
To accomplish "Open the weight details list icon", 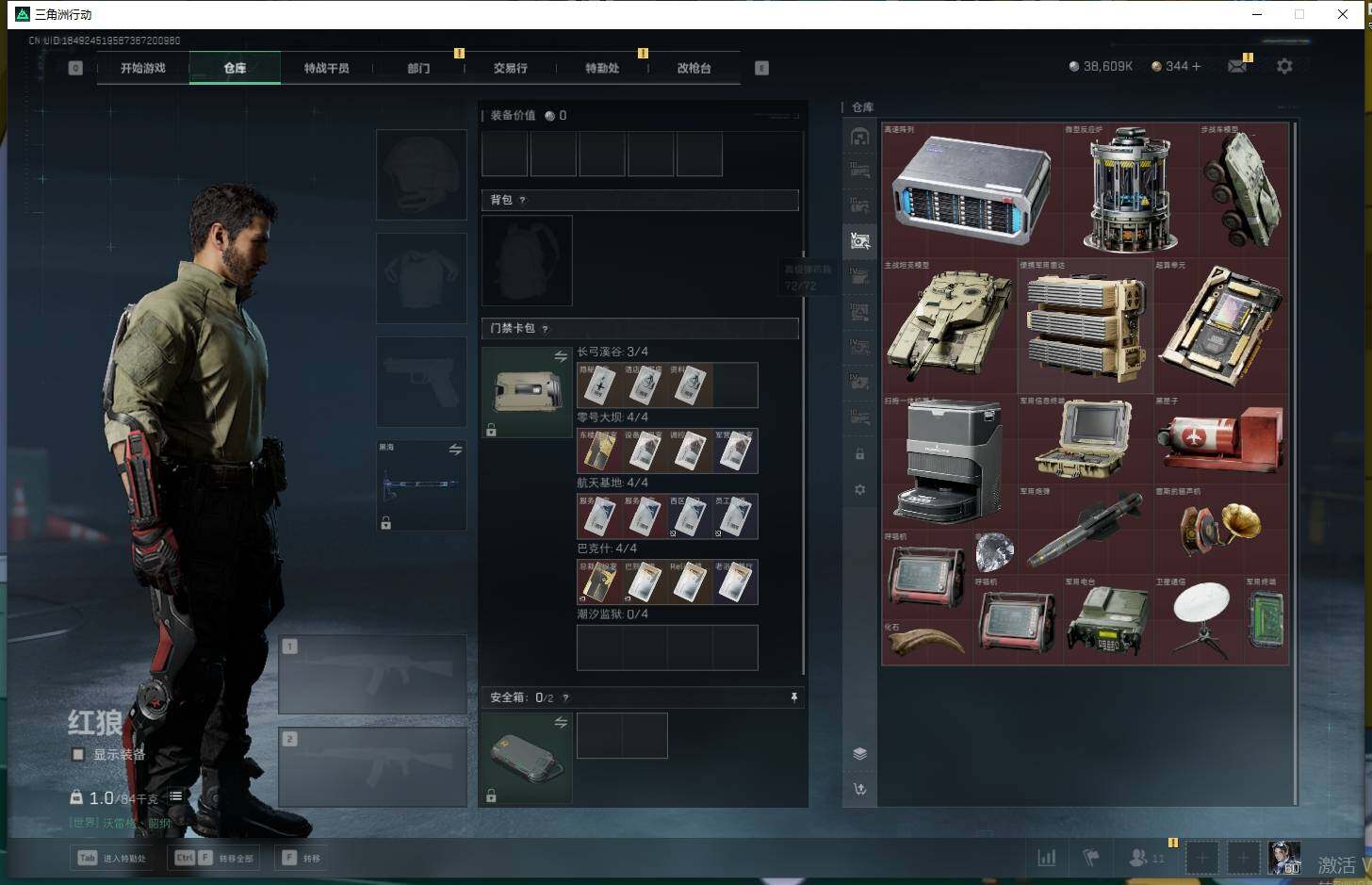I will 175,797.
